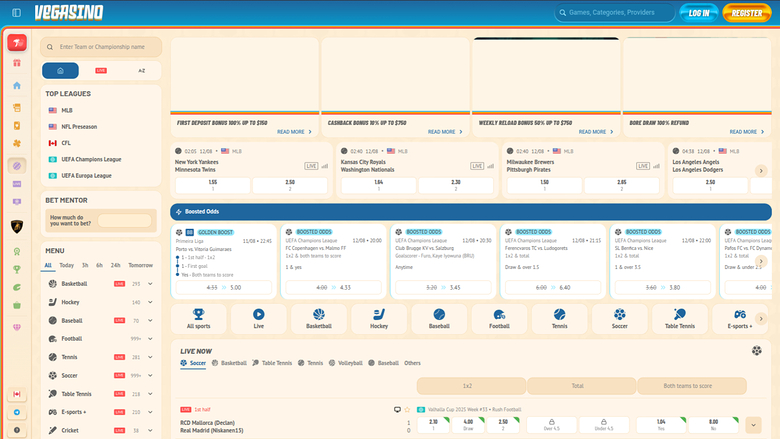Image resolution: width=780 pixels, height=439 pixels.
Task: Switch Live Now to Volleyball tab
Action: coord(349,363)
